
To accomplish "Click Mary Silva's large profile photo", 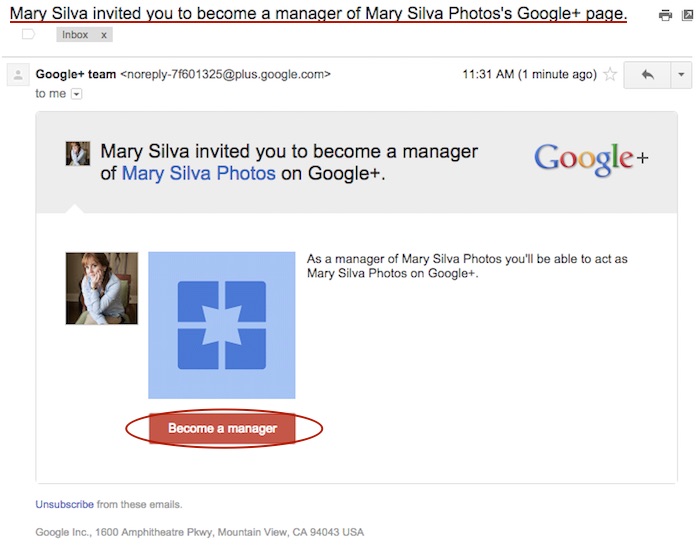I will tap(101, 288).
